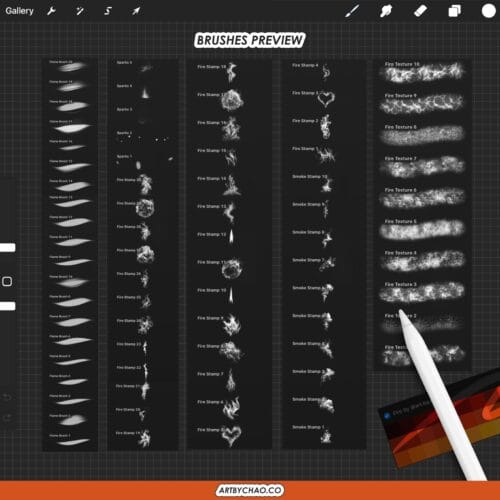Open the white active color circle
This screenshot has height=500, width=500.
(489, 11)
